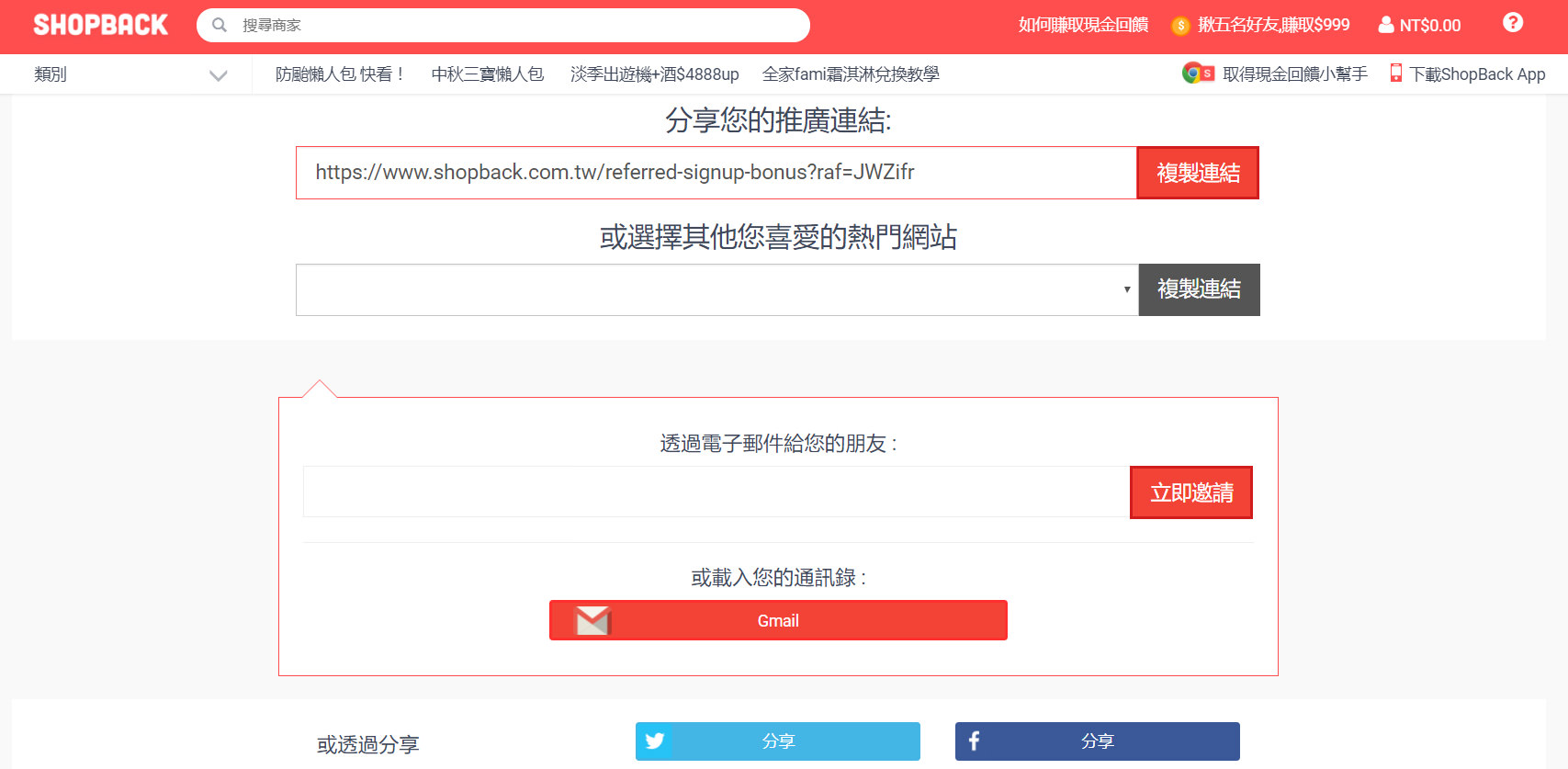This screenshot has width=1568, height=769.
Task: Focus the merchant search field
Action: click(503, 25)
